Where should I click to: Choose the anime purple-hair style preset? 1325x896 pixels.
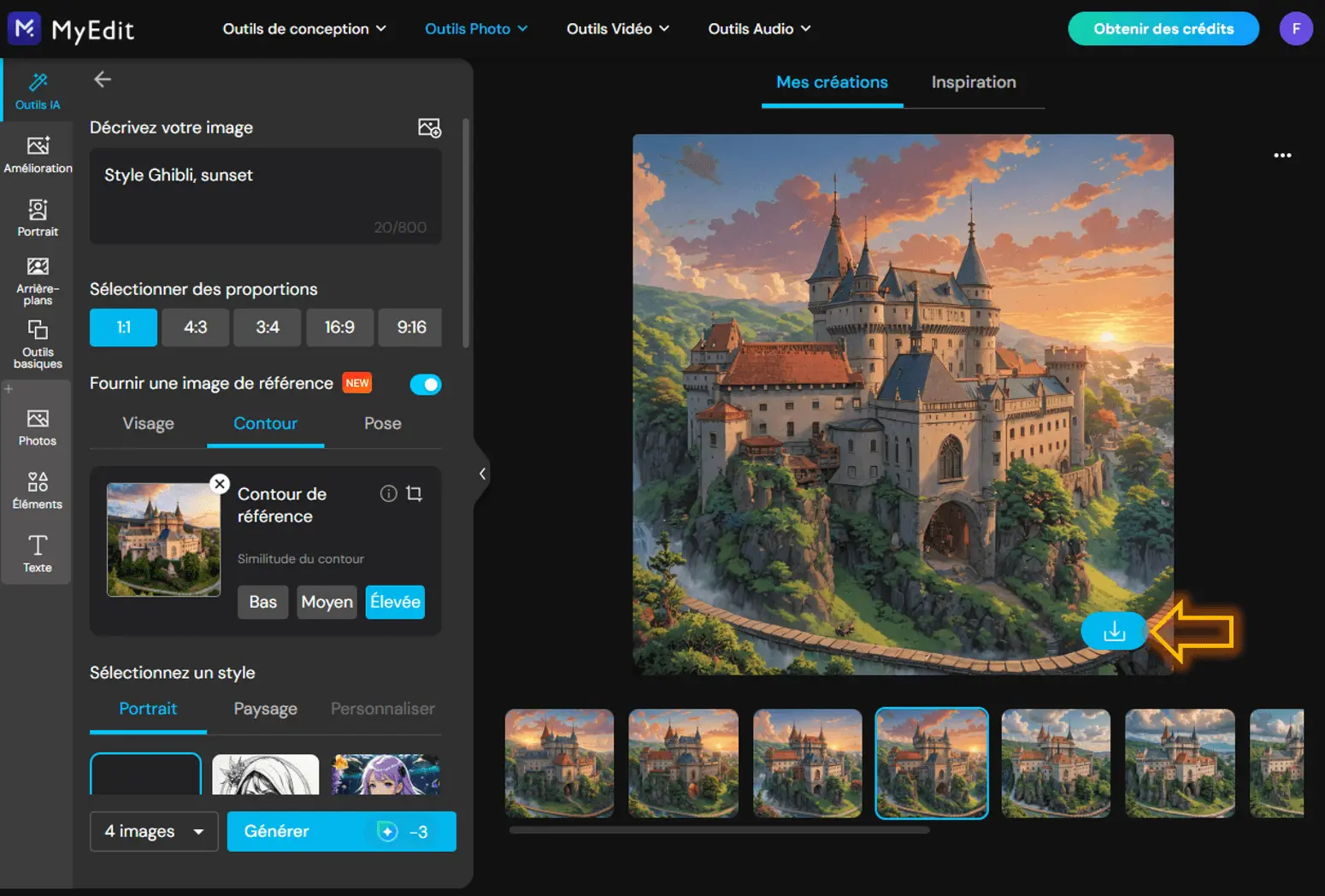(386, 774)
